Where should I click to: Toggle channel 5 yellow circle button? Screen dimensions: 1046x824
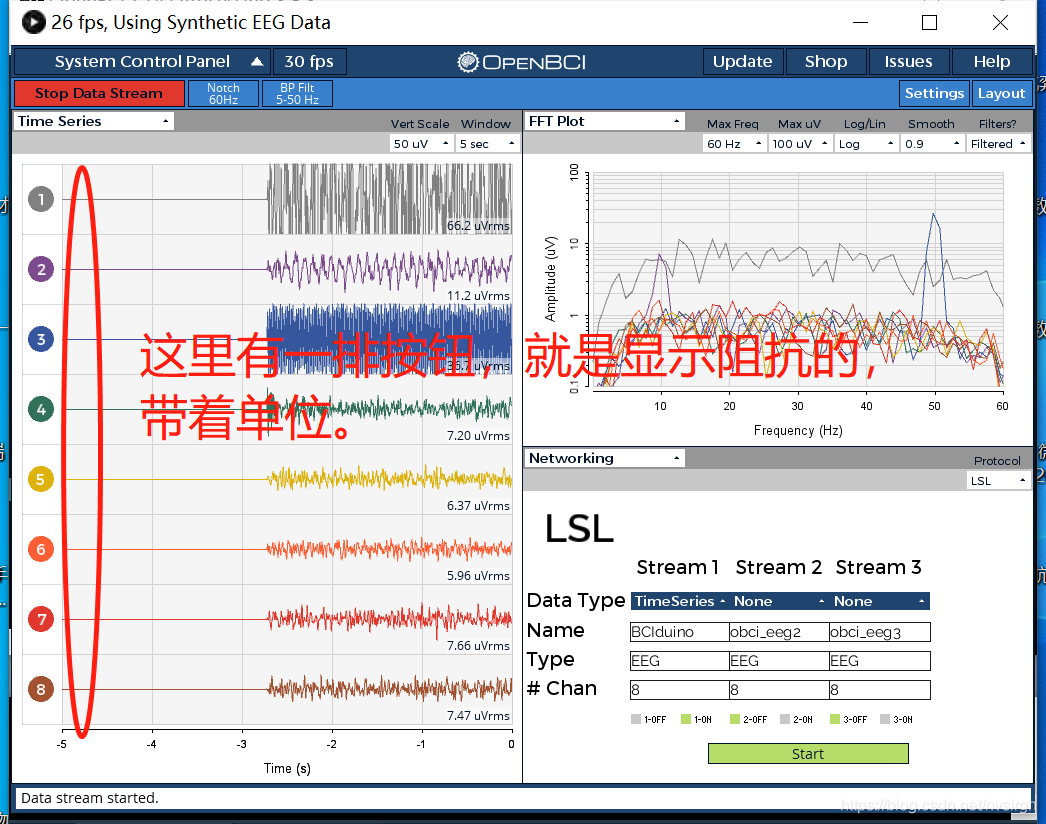pos(41,479)
